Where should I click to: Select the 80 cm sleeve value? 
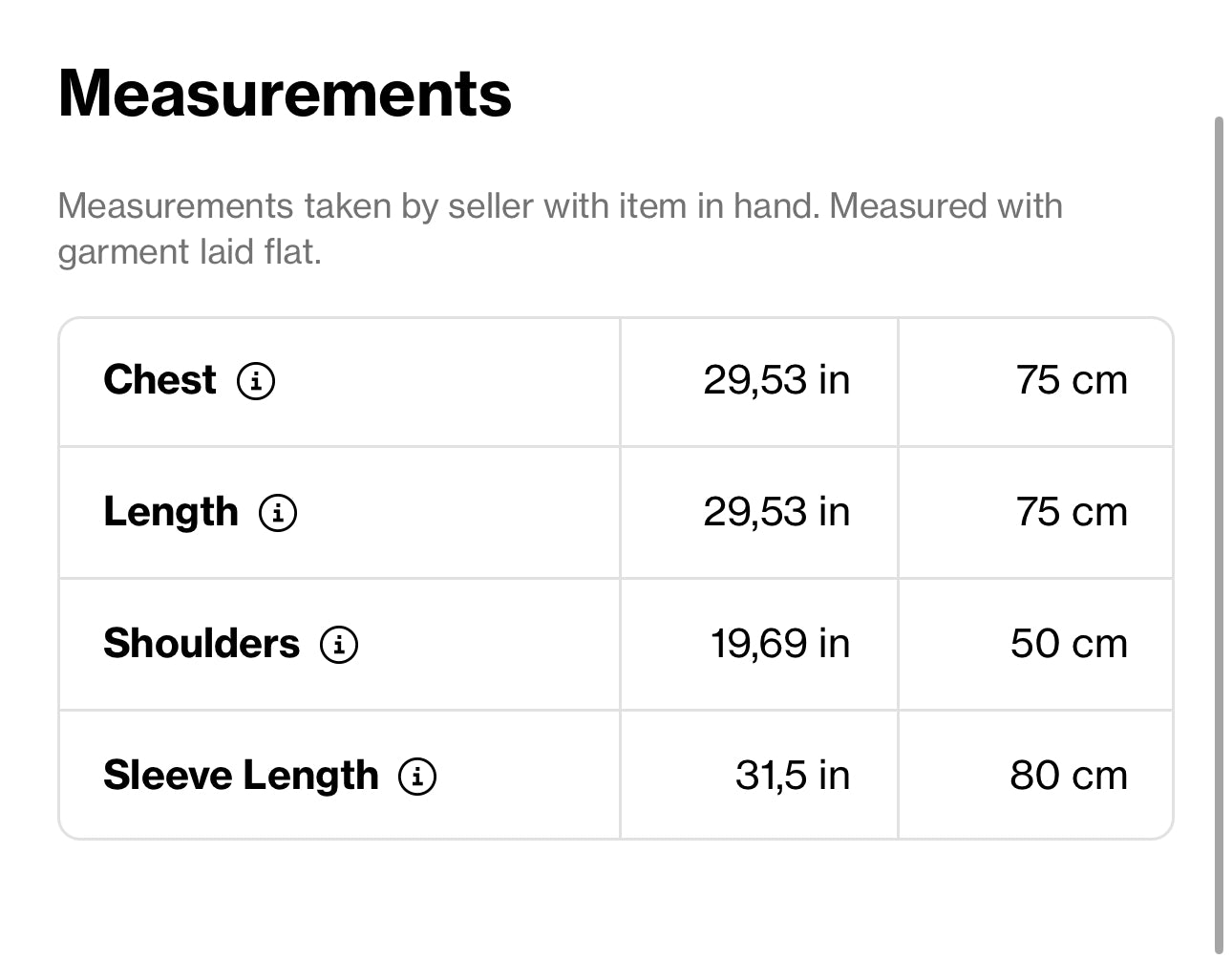[1069, 776]
